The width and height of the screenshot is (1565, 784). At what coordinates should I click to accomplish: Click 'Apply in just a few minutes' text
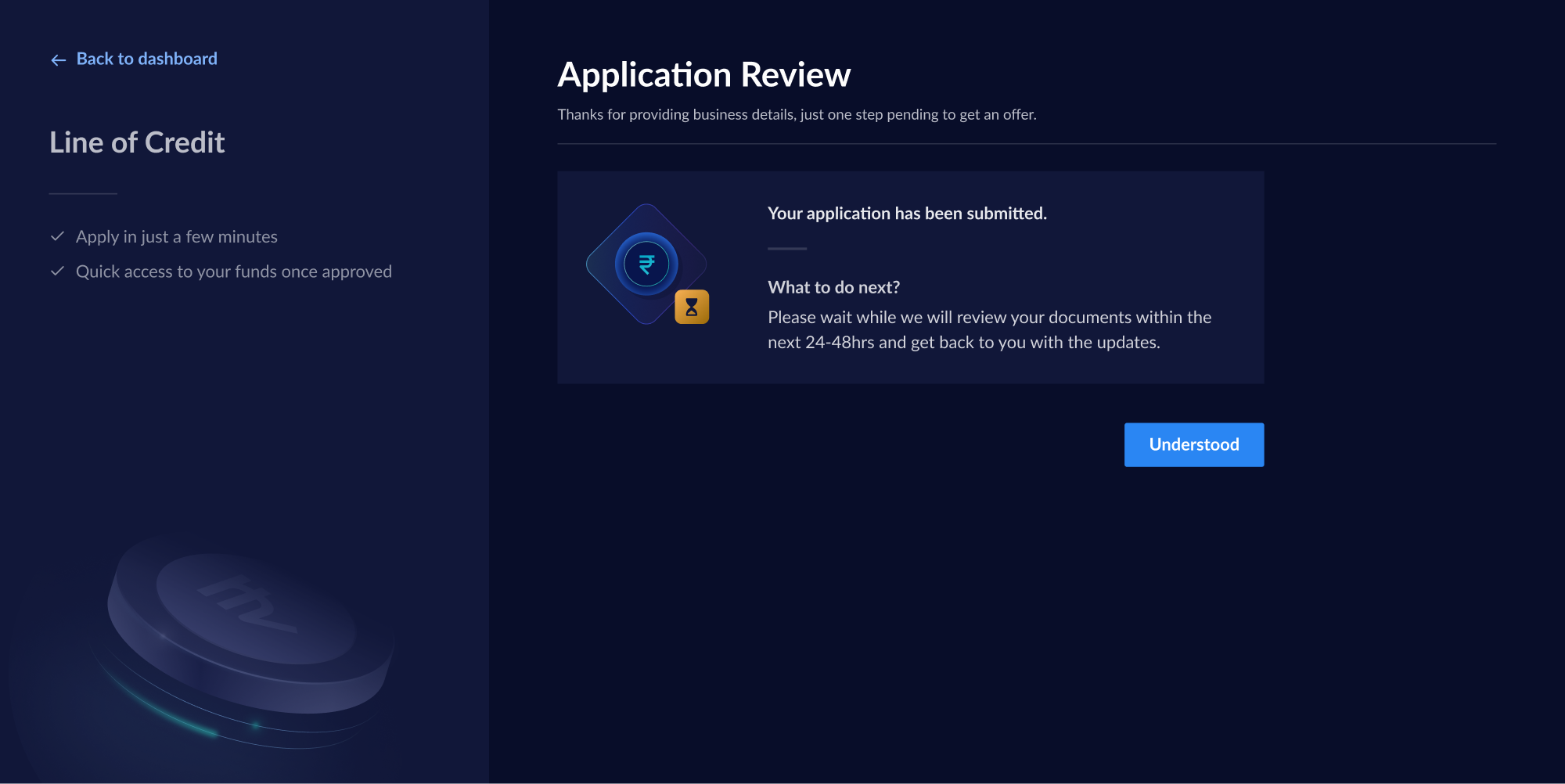pyautogui.click(x=177, y=237)
